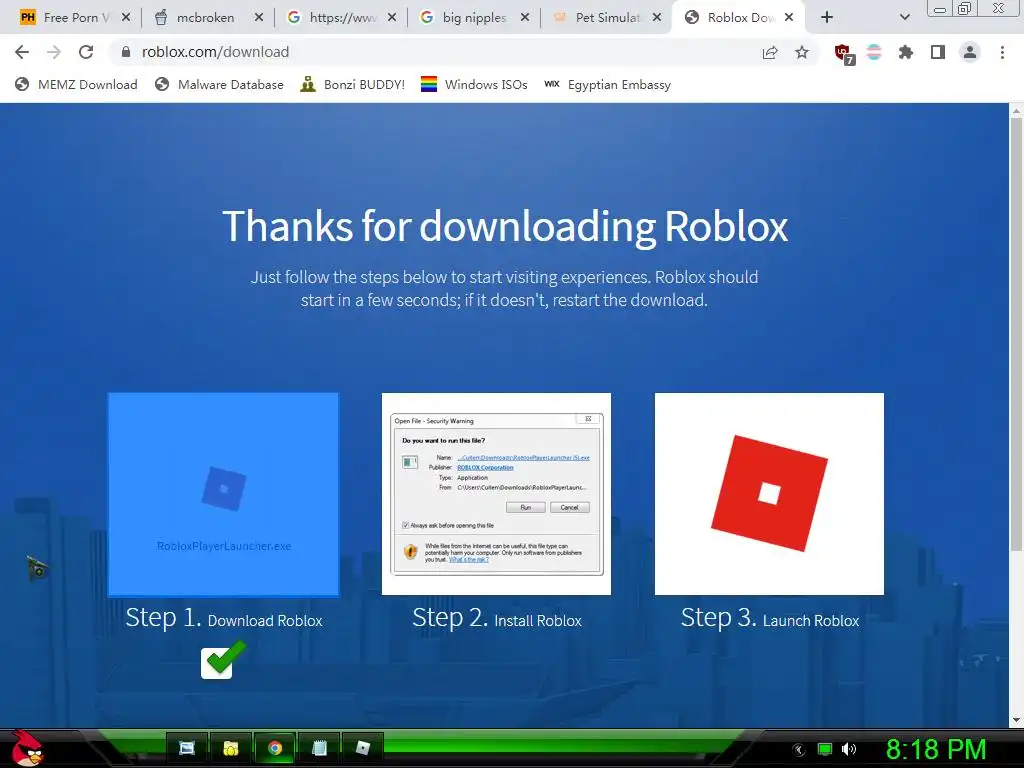The height and width of the screenshot is (768, 1024).
Task: Click the green checkmark under Step 1
Action: coord(222,660)
